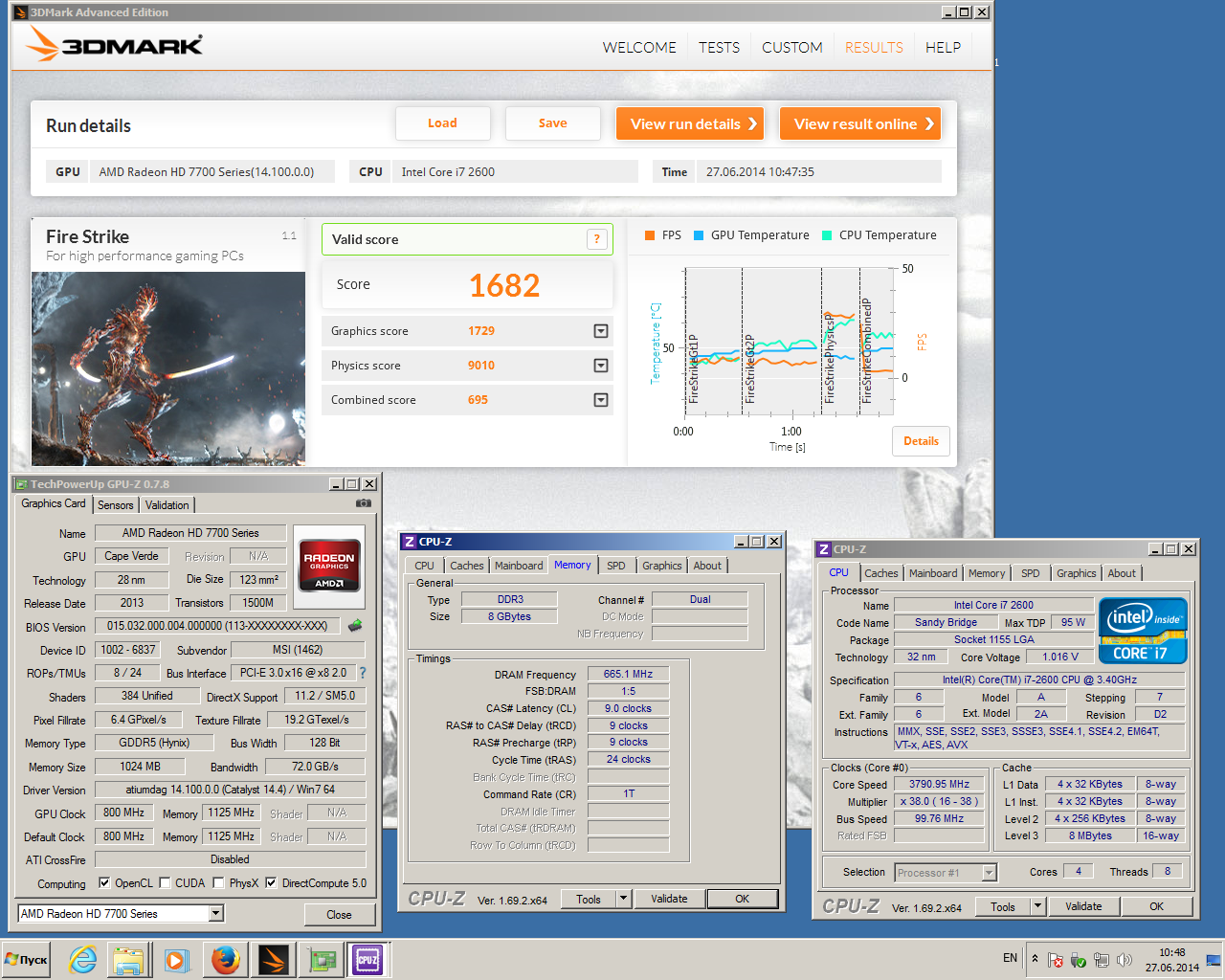Launch Windows Media Player from the taskbar

click(x=176, y=960)
